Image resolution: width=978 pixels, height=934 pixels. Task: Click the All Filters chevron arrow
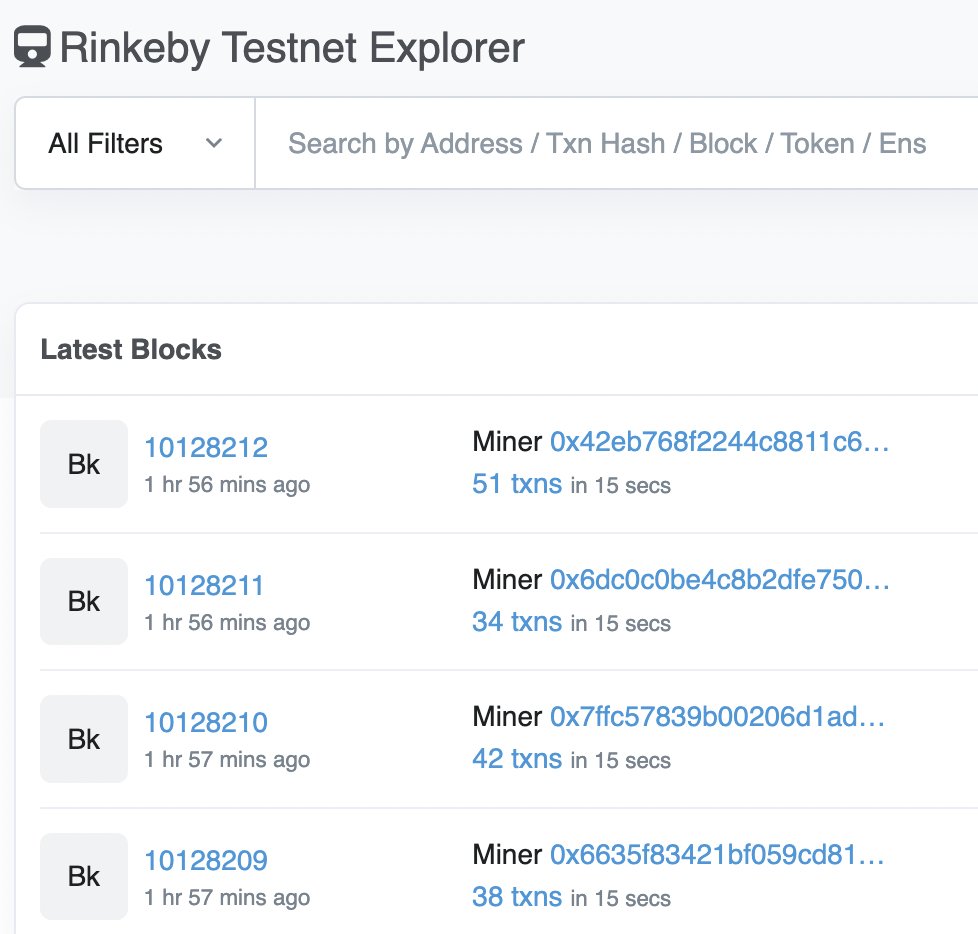(x=213, y=144)
